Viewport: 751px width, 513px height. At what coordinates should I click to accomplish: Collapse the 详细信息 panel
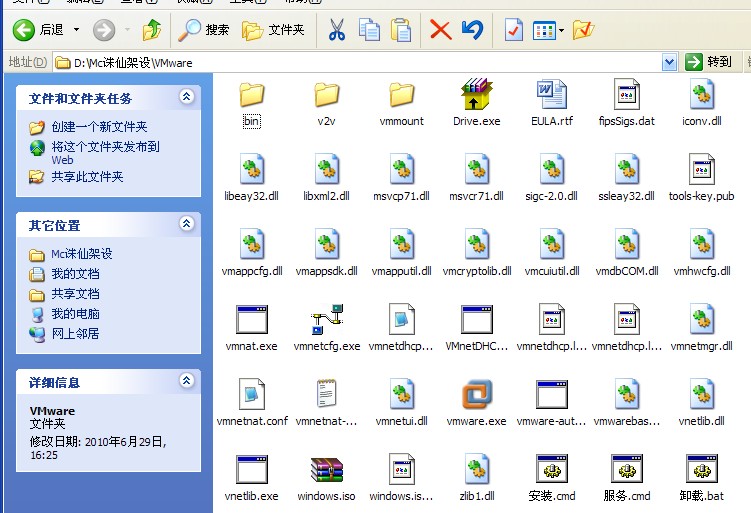(x=186, y=381)
